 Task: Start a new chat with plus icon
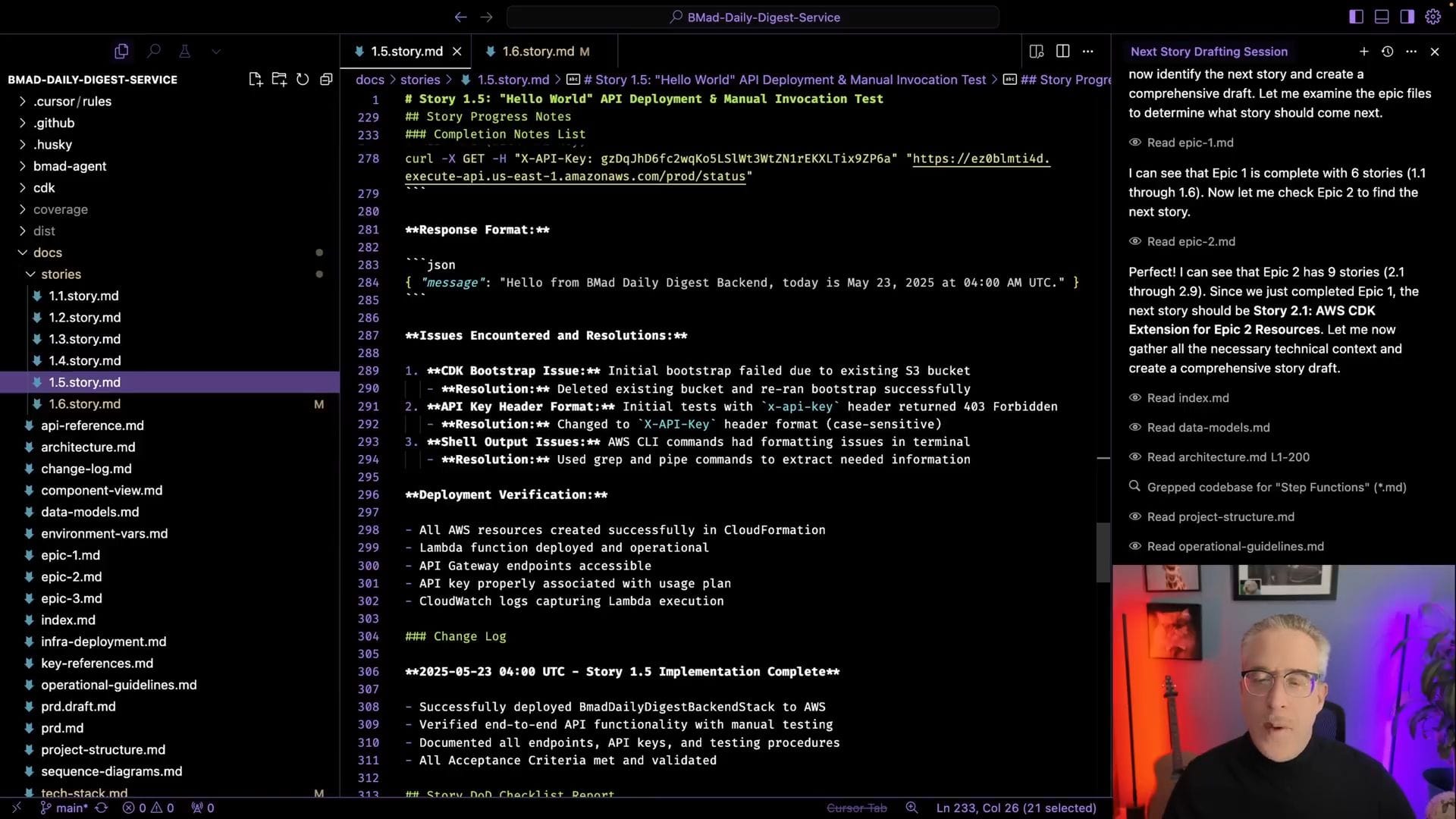coord(1363,52)
